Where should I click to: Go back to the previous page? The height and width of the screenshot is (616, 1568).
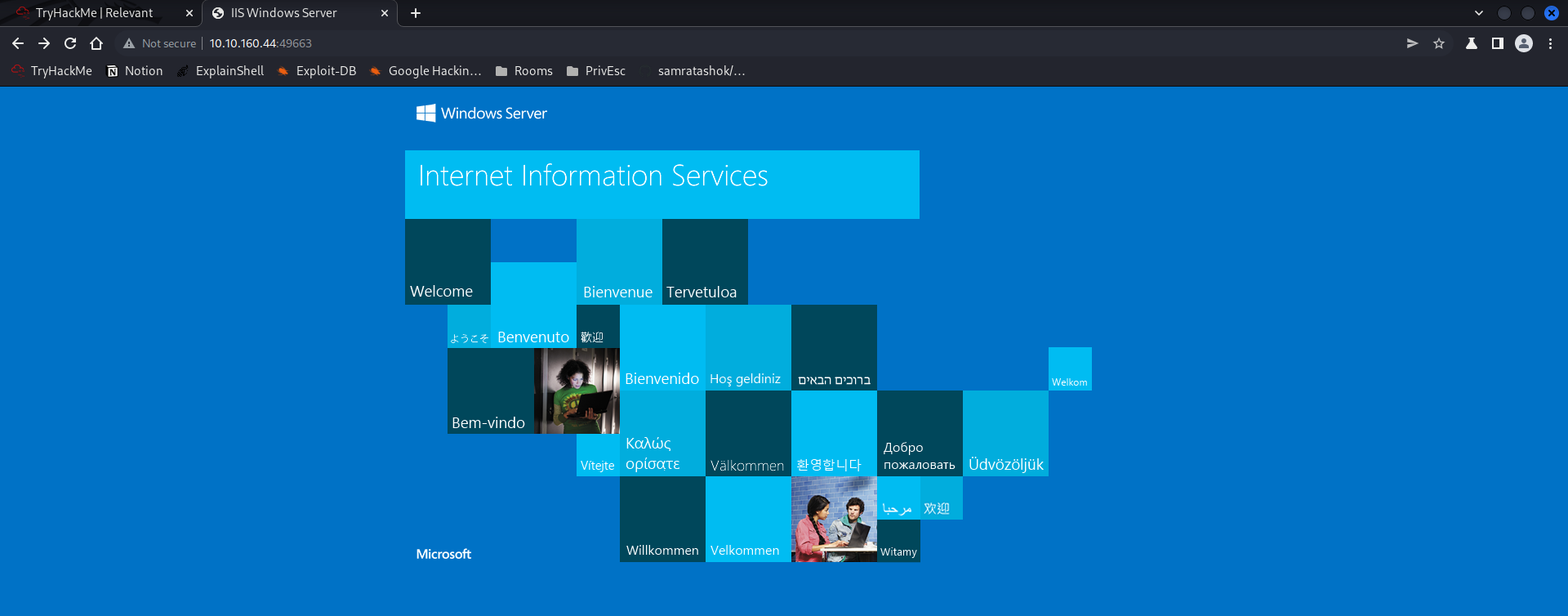(x=18, y=43)
